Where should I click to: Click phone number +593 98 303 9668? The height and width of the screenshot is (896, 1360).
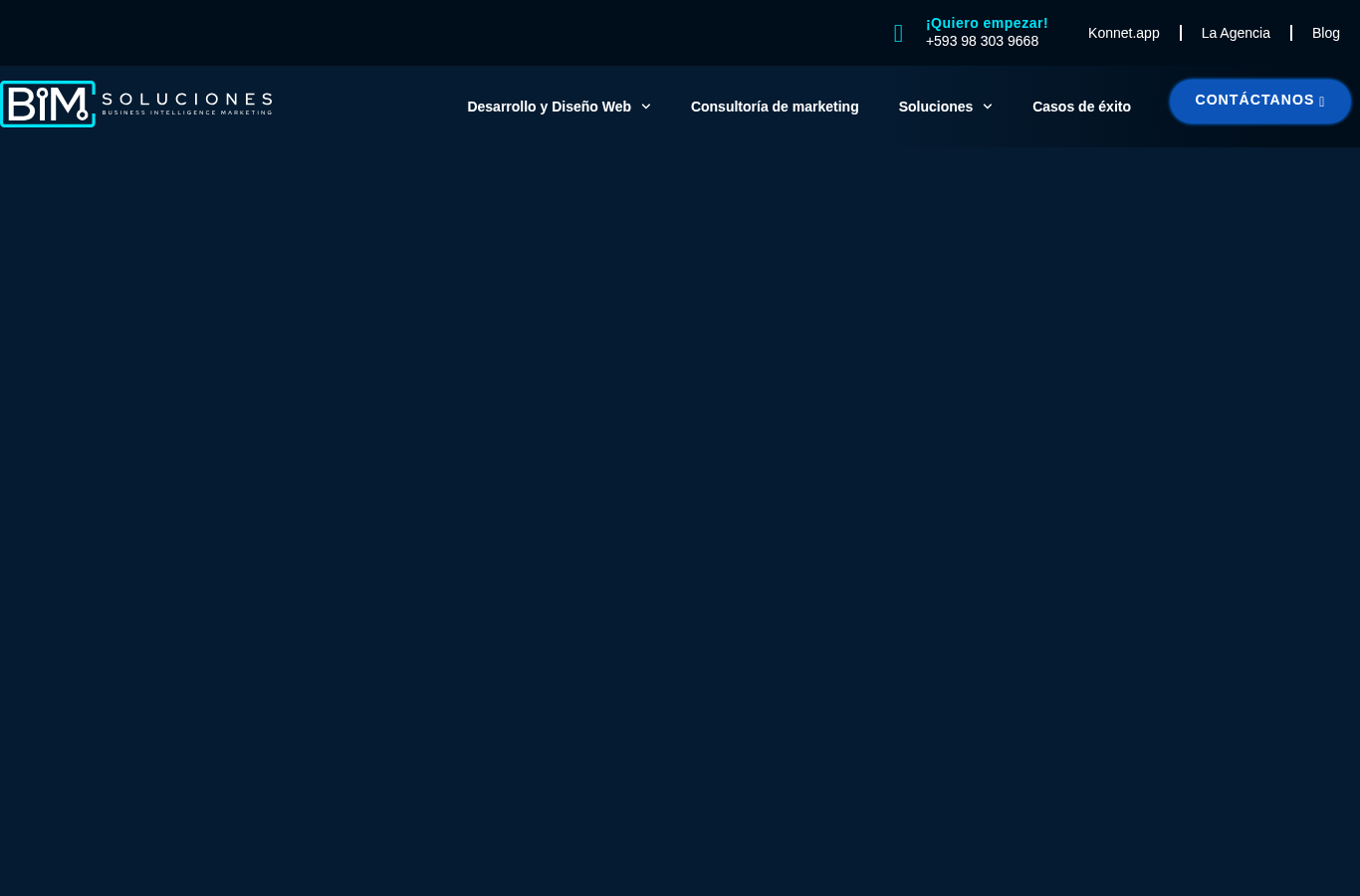click(x=982, y=41)
